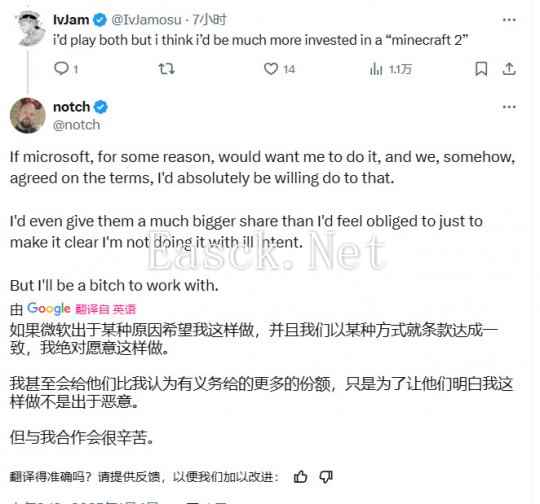The height and width of the screenshot is (504, 540).
Task: Like IvJam's tweet with heart icon
Action: pos(271,69)
